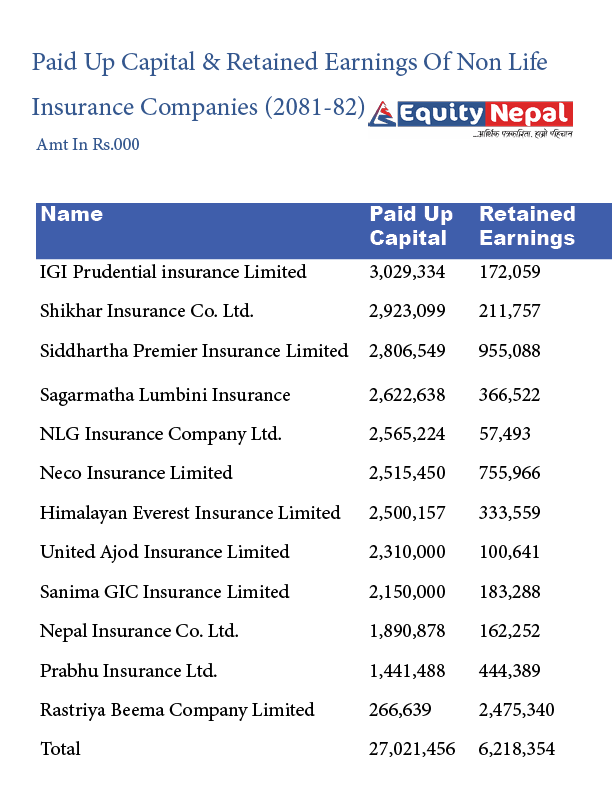
Task: Click the triangular mark in Equity Nepal logo
Action: pyautogui.click(x=383, y=116)
